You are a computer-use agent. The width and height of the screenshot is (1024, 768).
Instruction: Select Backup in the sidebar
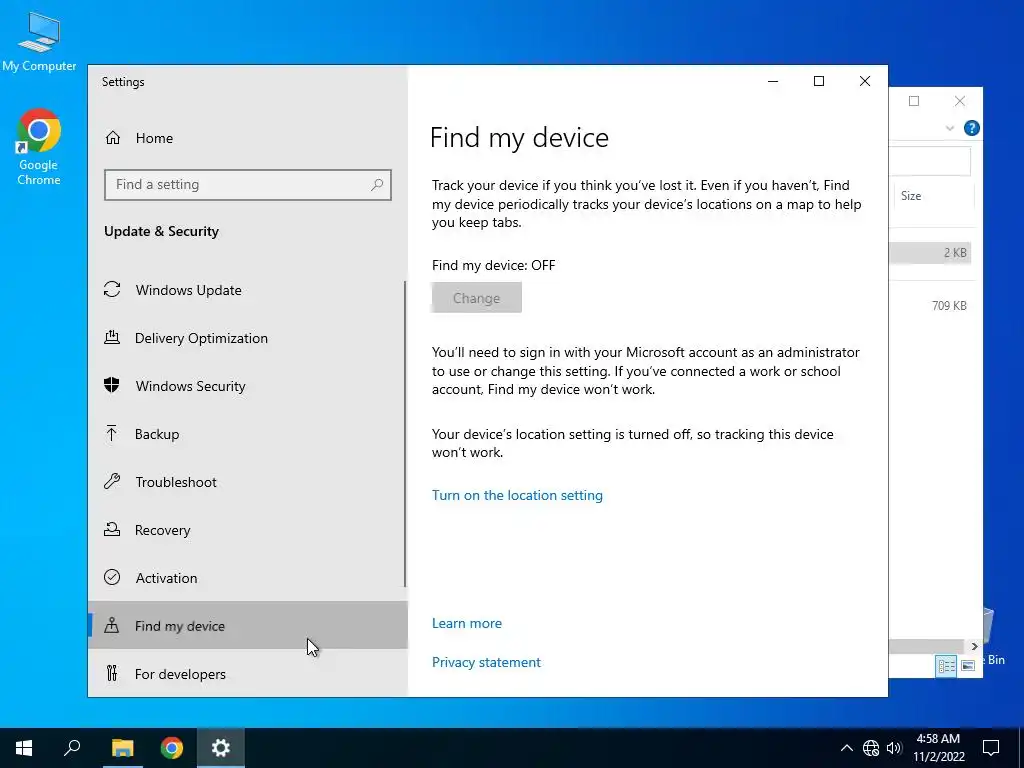(247, 434)
